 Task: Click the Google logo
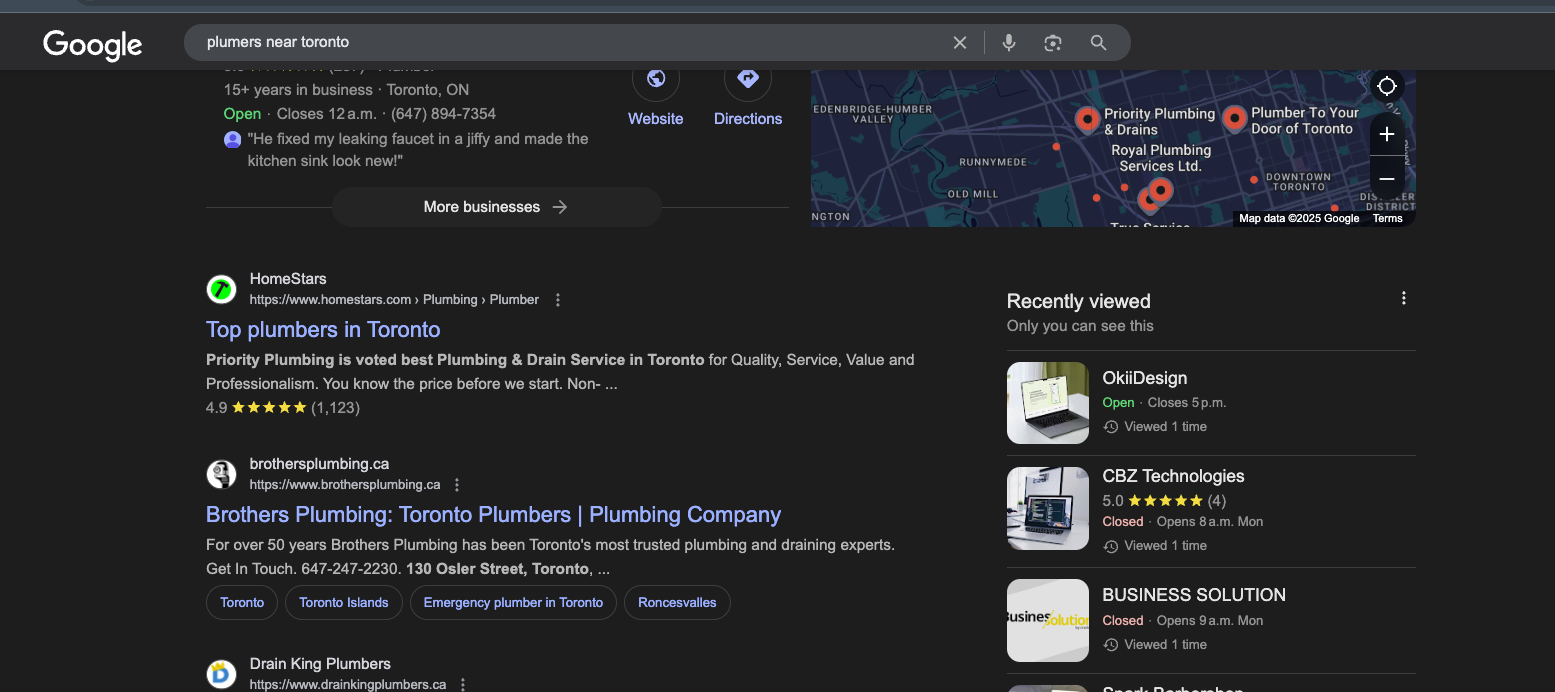[92, 44]
